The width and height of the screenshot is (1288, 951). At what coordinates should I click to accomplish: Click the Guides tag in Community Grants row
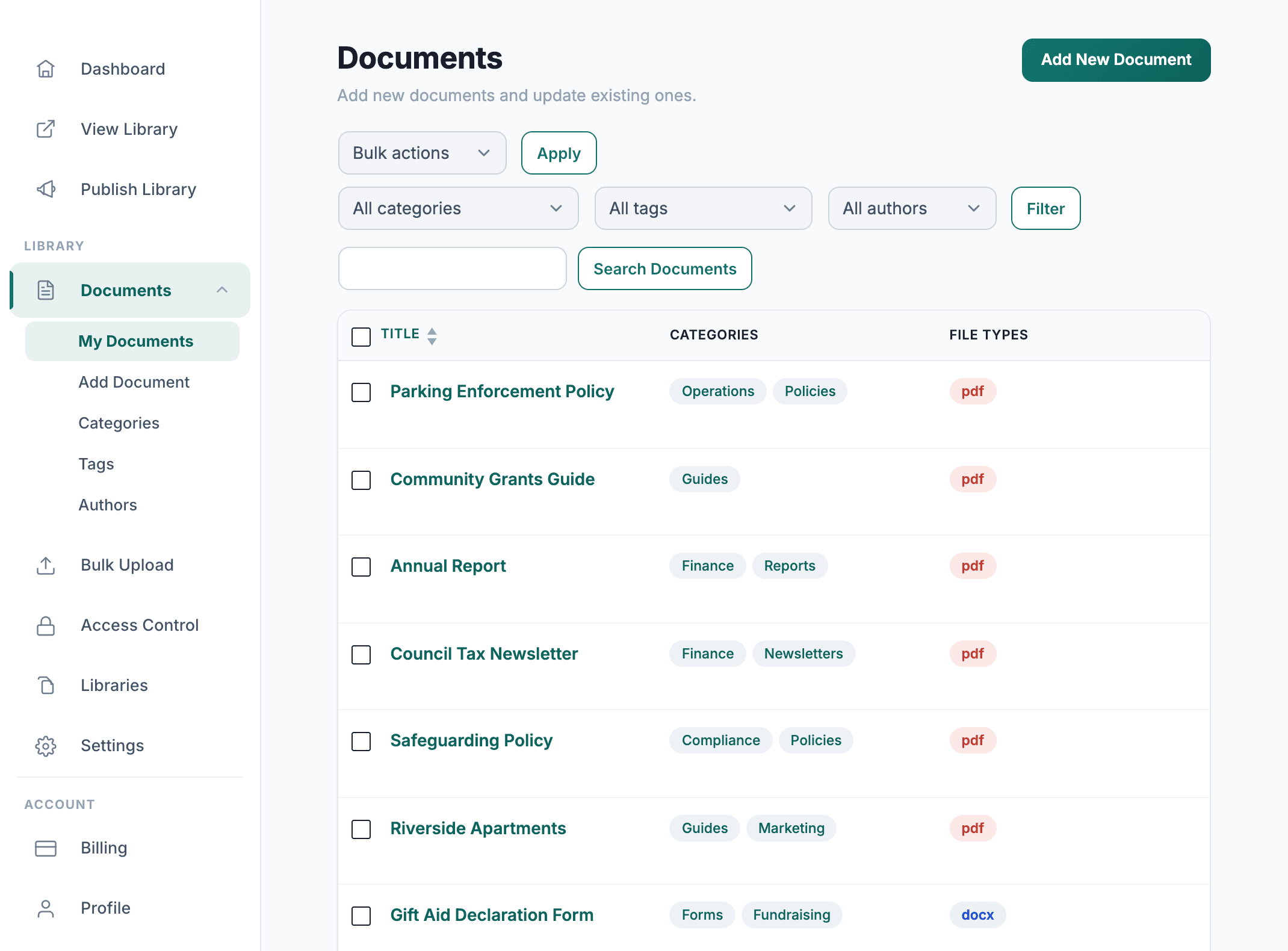[x=704, y=479]
